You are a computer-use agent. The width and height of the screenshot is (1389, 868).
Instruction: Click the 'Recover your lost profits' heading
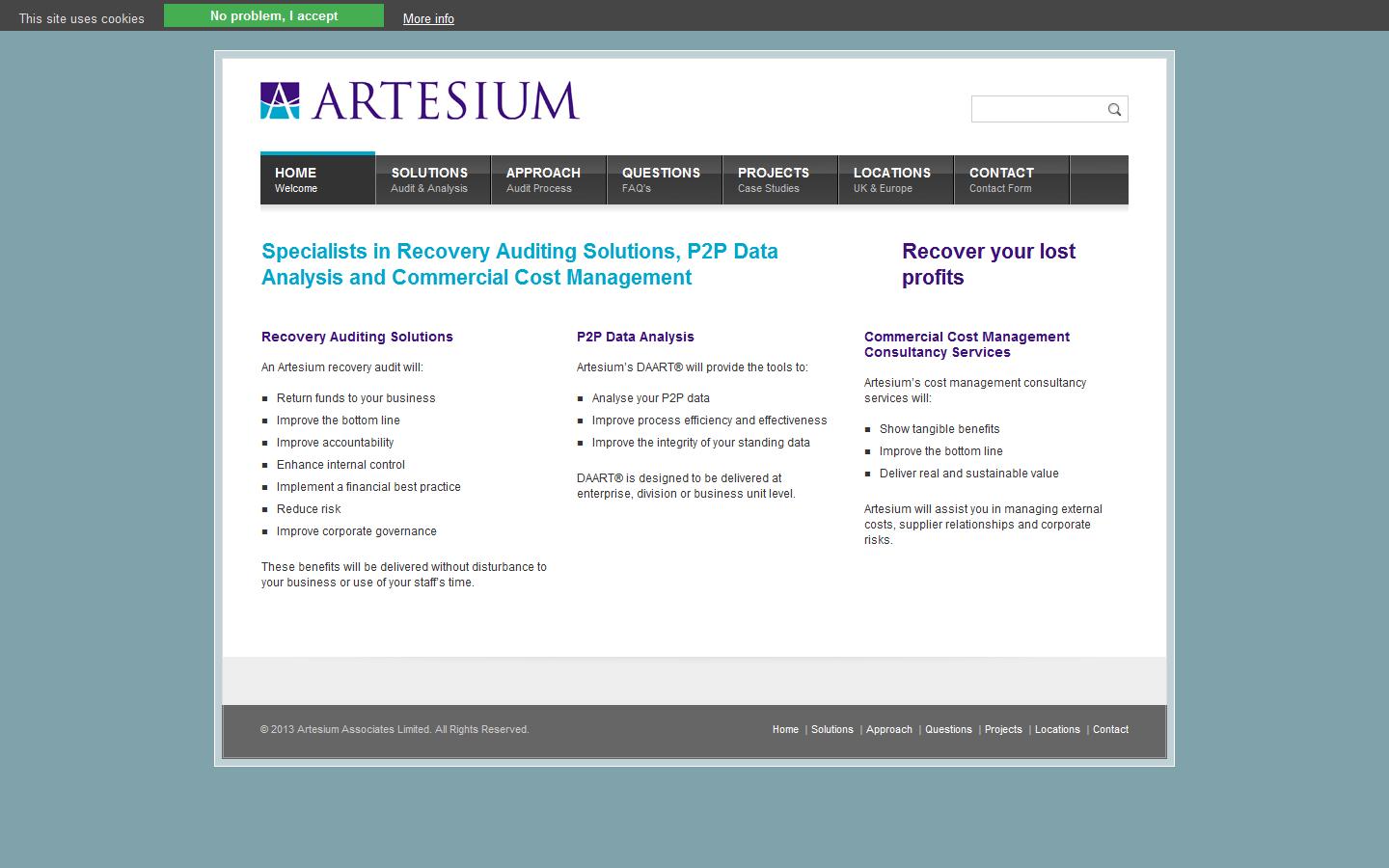(x=988, y=264)
